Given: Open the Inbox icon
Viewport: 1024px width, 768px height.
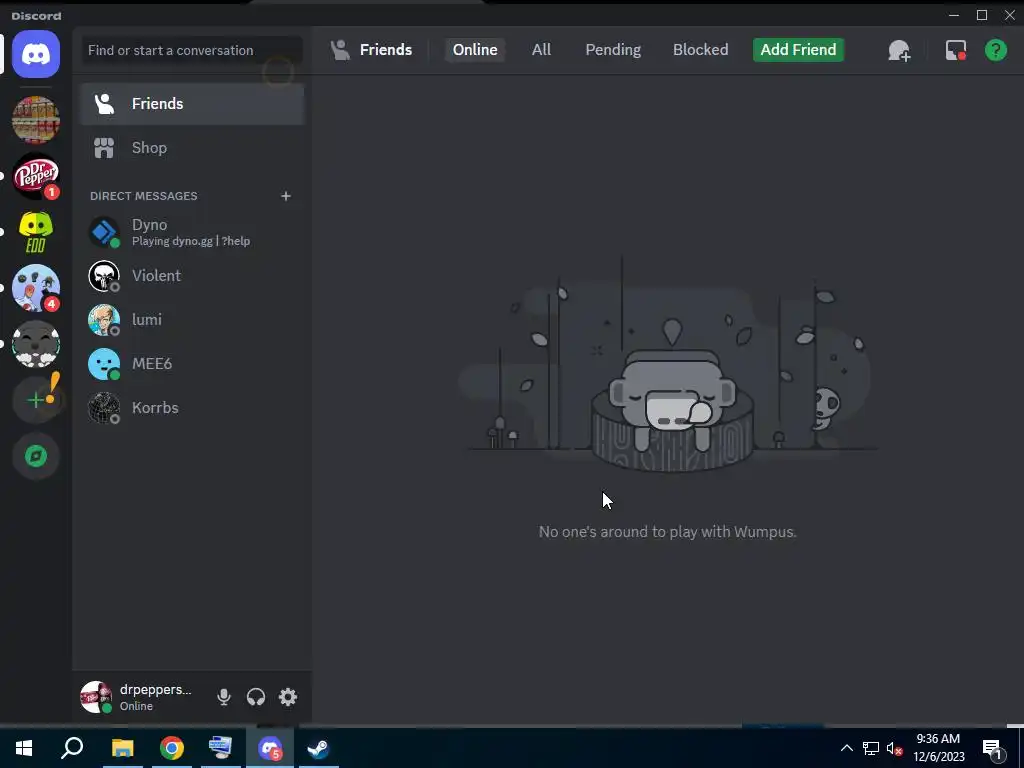Looking at the screenshot, I should point(955,50).
